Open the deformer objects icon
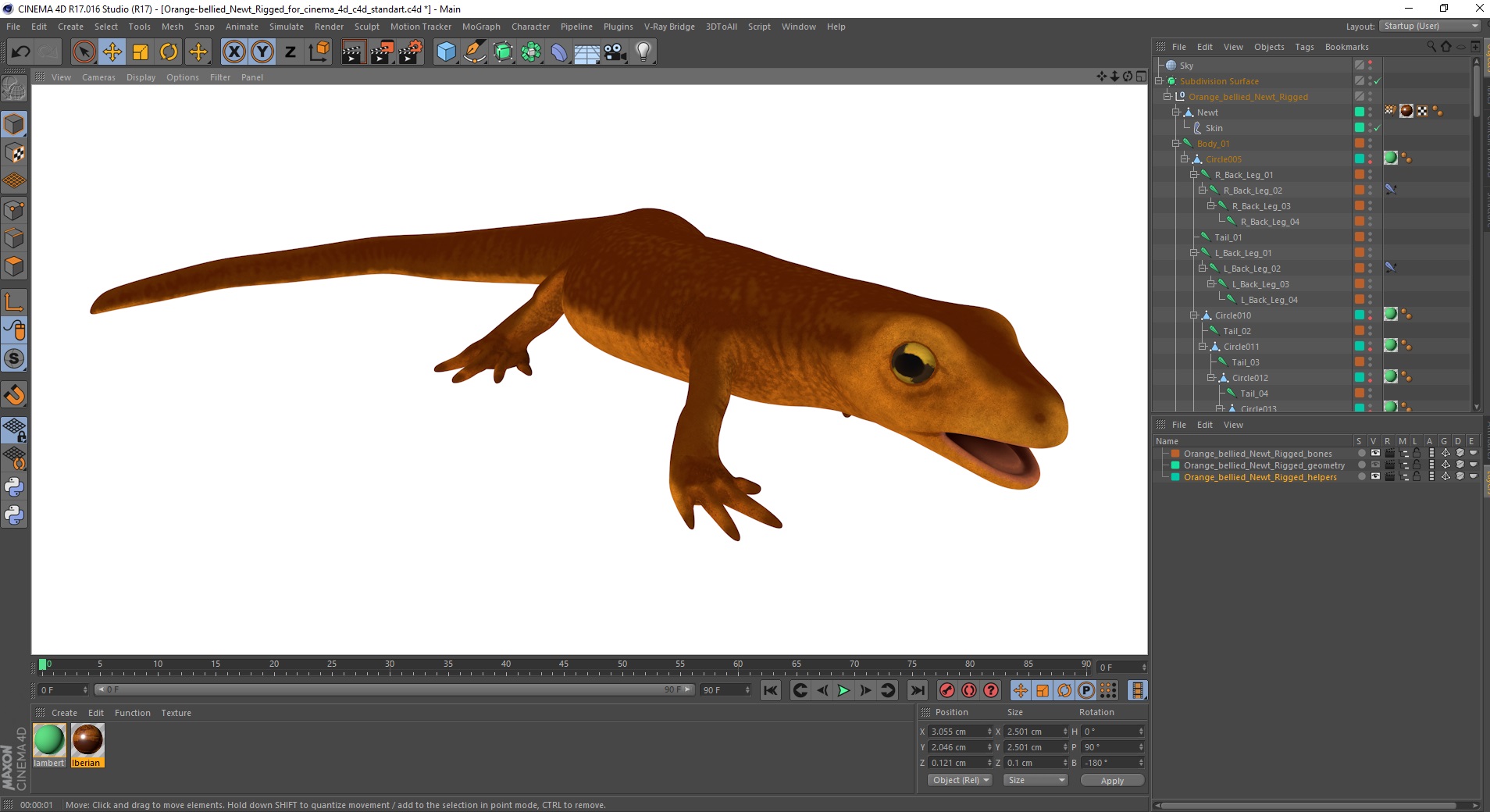Viewport: 1490px width, 812px height. [x=559, y=52]
